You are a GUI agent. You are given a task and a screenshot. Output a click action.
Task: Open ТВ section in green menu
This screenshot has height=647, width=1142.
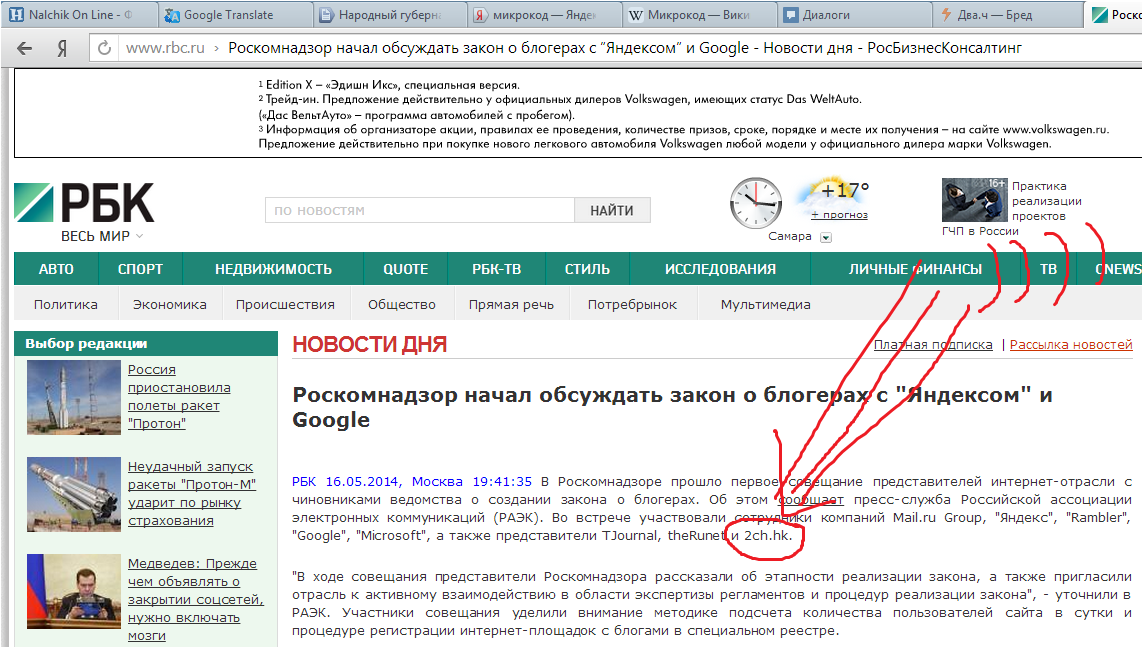point(1048,269)
